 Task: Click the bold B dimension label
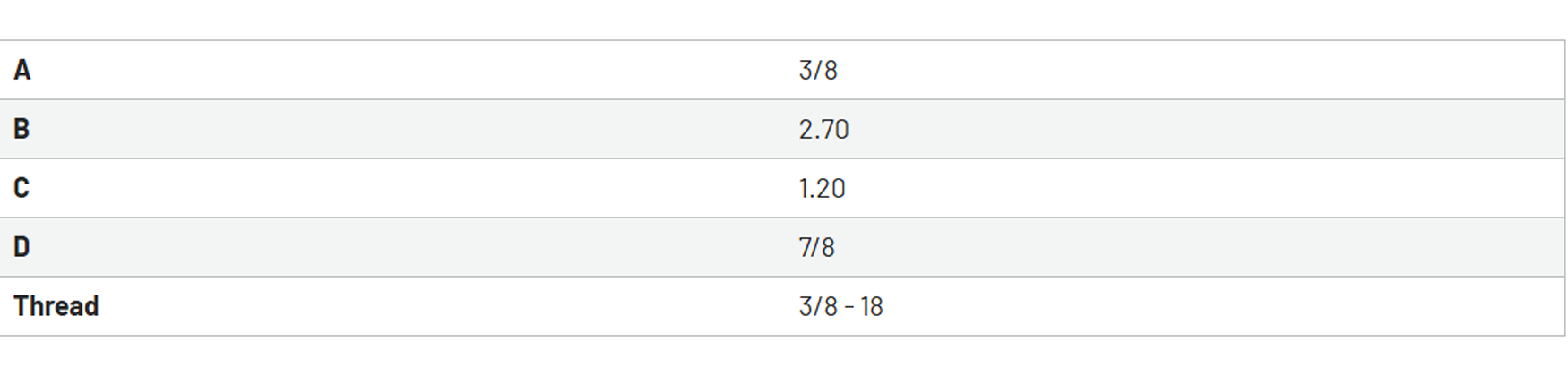[x=22, y=129]
